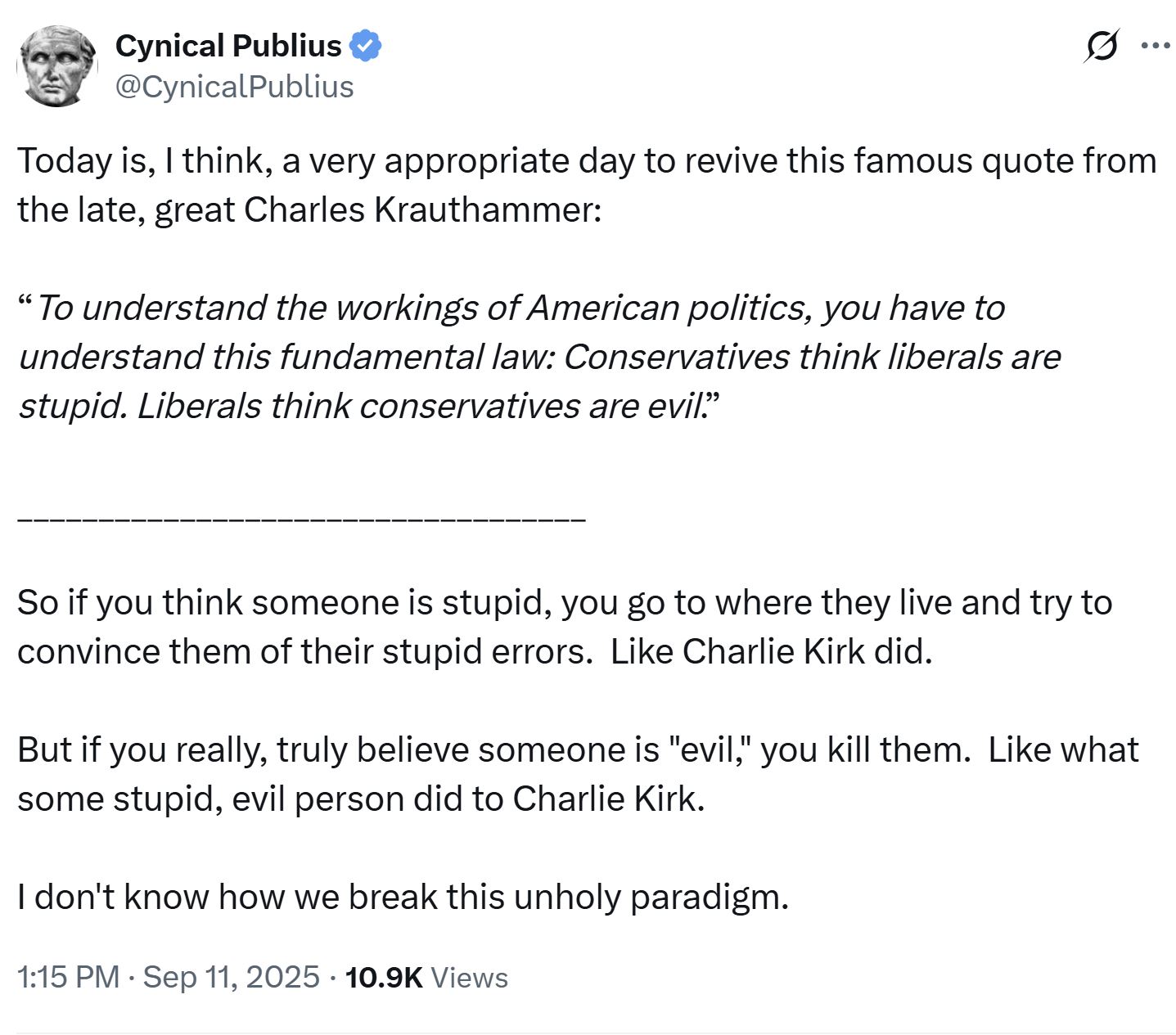
Task: Click the 1:15 PM post time
Action: coord(68,977)
